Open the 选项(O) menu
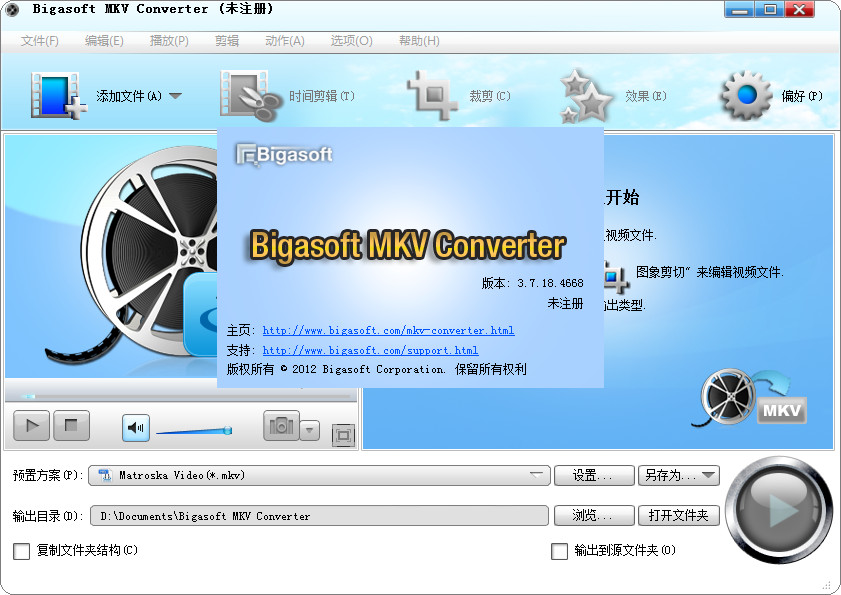The width and height of the screenshot is (841, 595). pyautogui.click(x=351, y=41)
